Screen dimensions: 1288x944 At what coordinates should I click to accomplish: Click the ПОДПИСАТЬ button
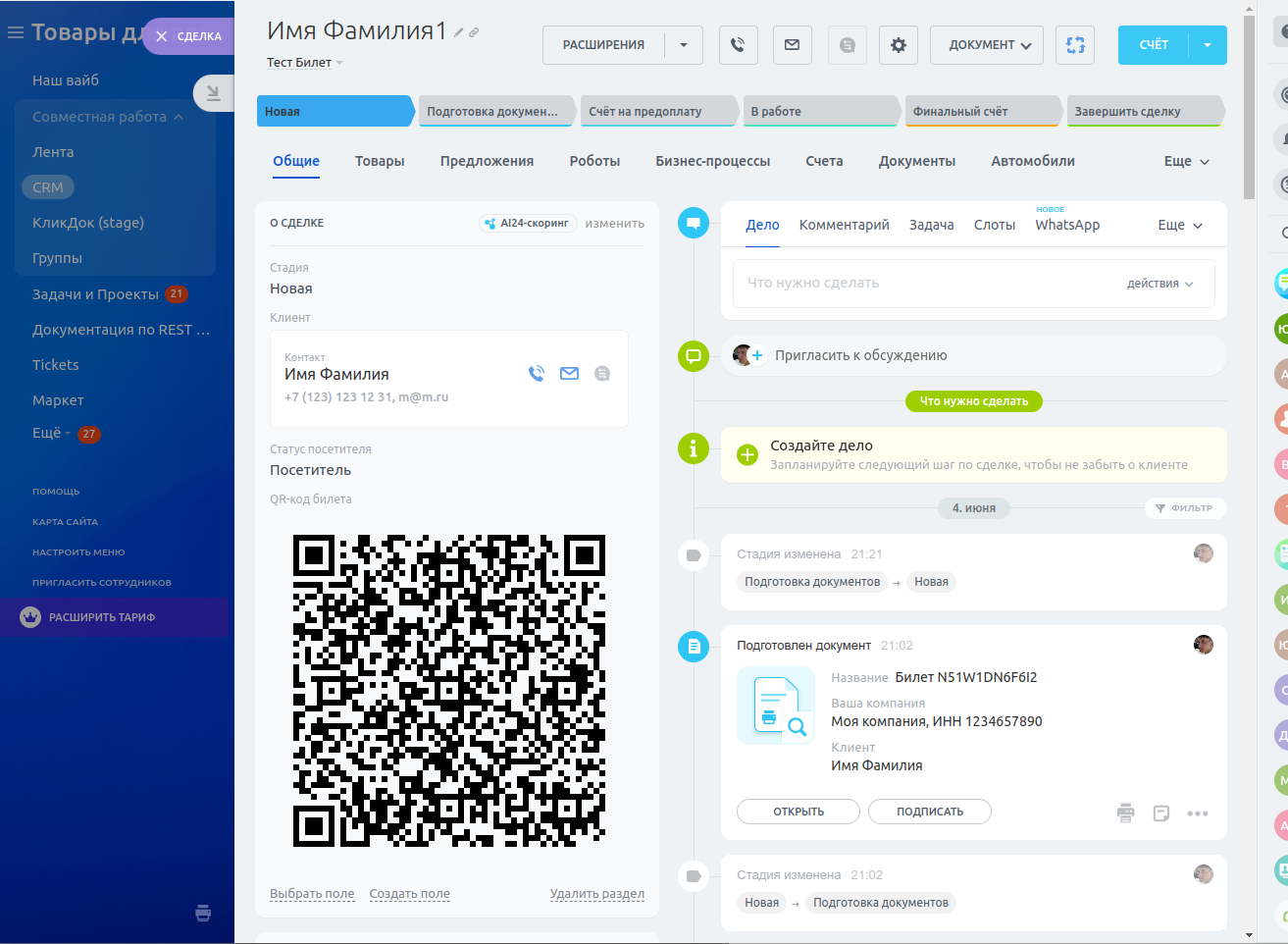pyautogui.click(x=929, y=812)
